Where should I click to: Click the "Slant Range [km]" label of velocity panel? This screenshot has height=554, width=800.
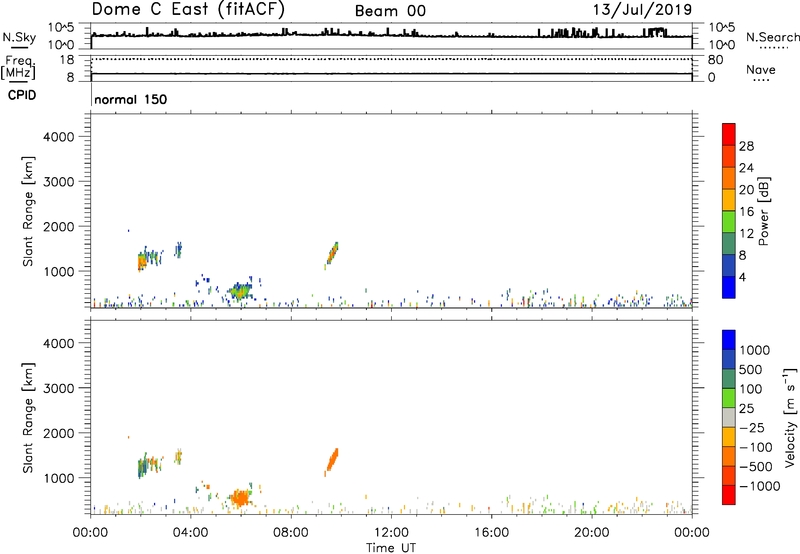click(28, 417)
